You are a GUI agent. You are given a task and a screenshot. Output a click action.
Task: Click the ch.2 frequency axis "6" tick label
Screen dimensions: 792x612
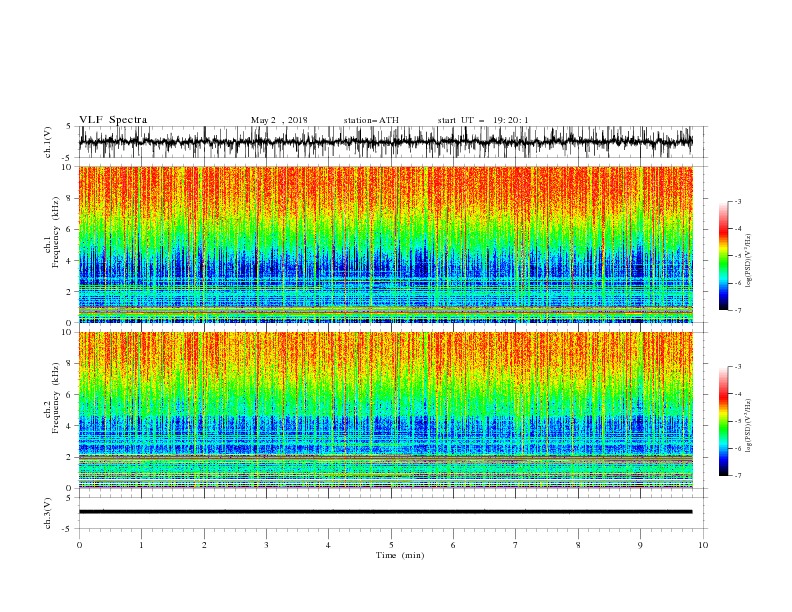69,395
